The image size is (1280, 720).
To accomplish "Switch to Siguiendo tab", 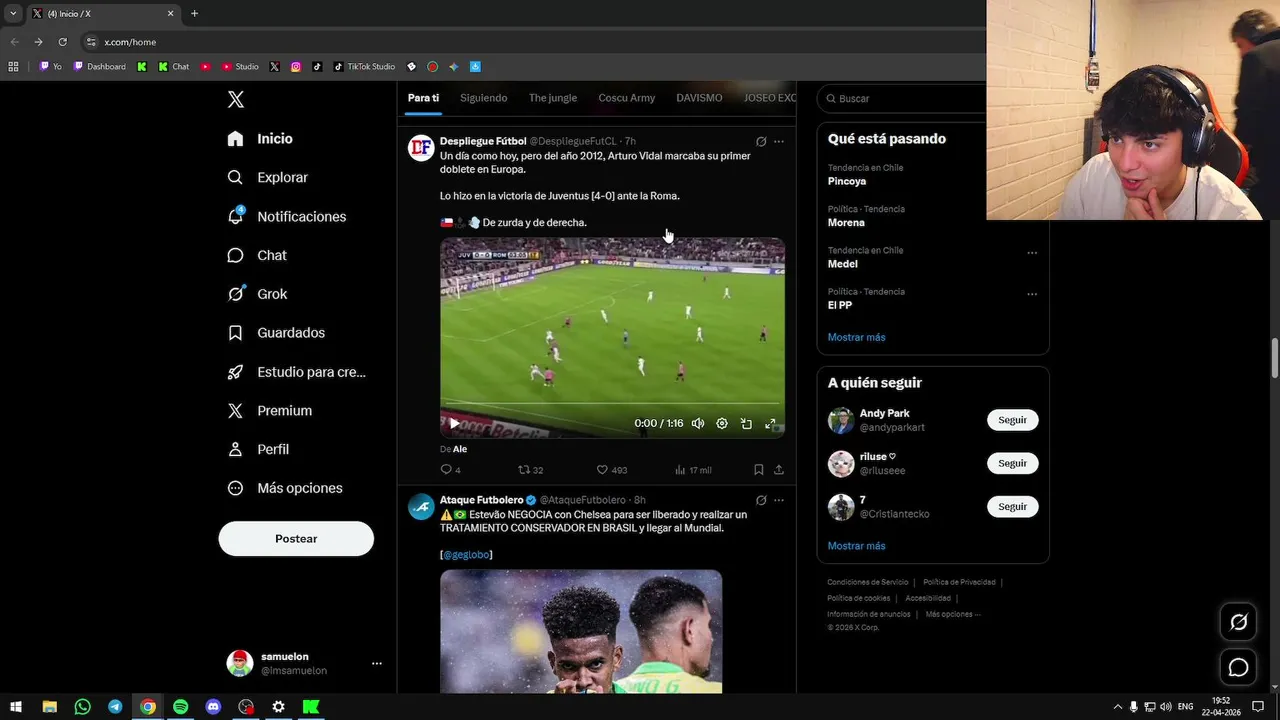I will coord(484,98).
